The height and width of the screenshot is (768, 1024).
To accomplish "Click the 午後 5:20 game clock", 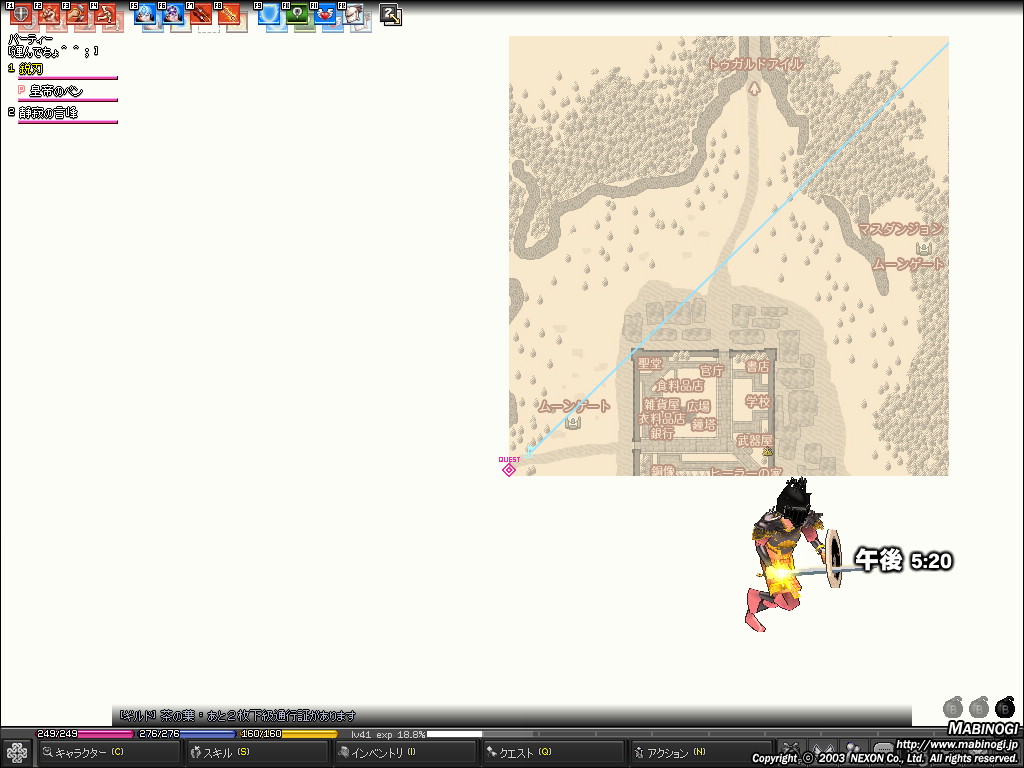I will tap(904, 560).
